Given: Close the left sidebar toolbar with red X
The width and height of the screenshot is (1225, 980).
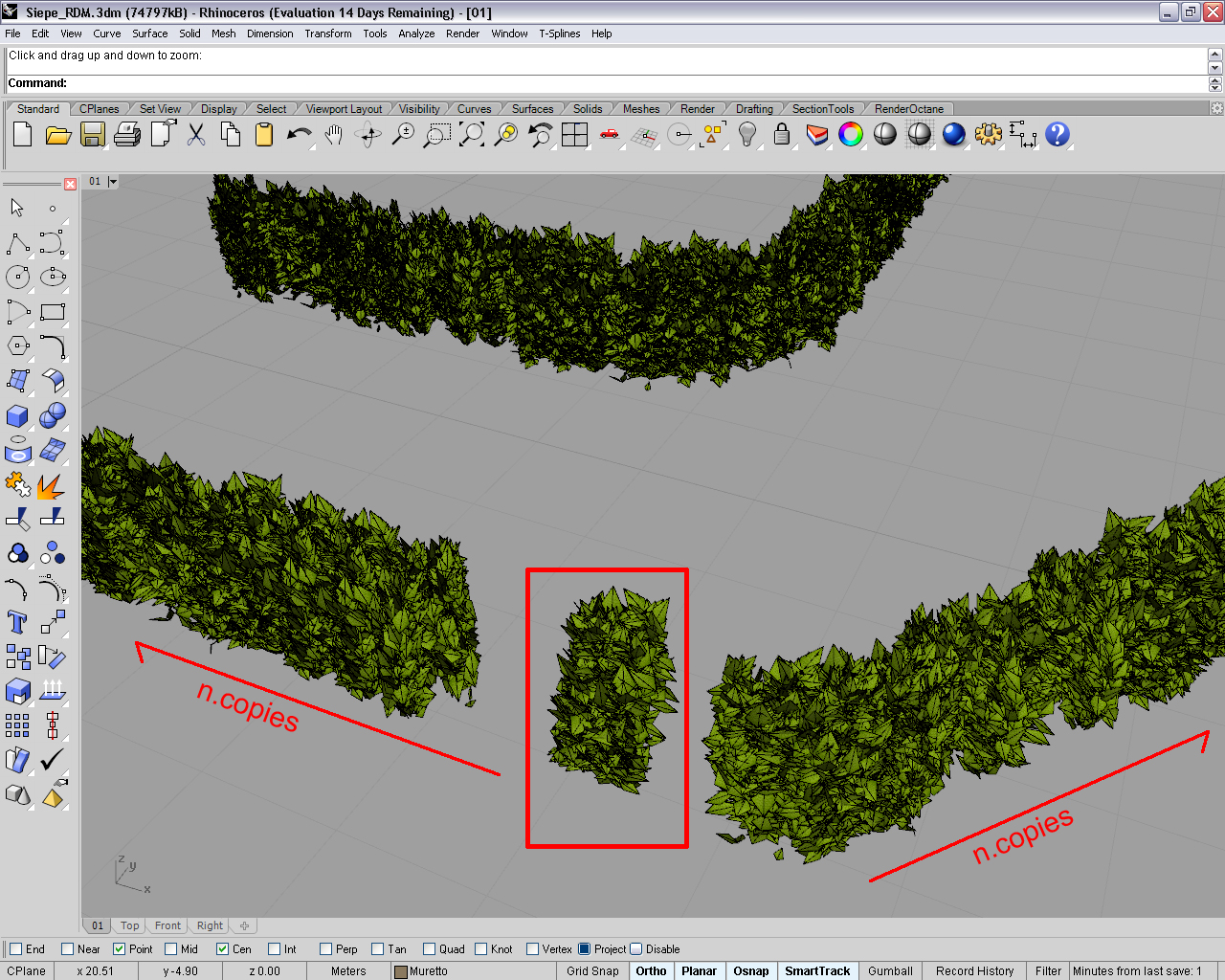Looking at the screenshot, I should pos(70,184).
